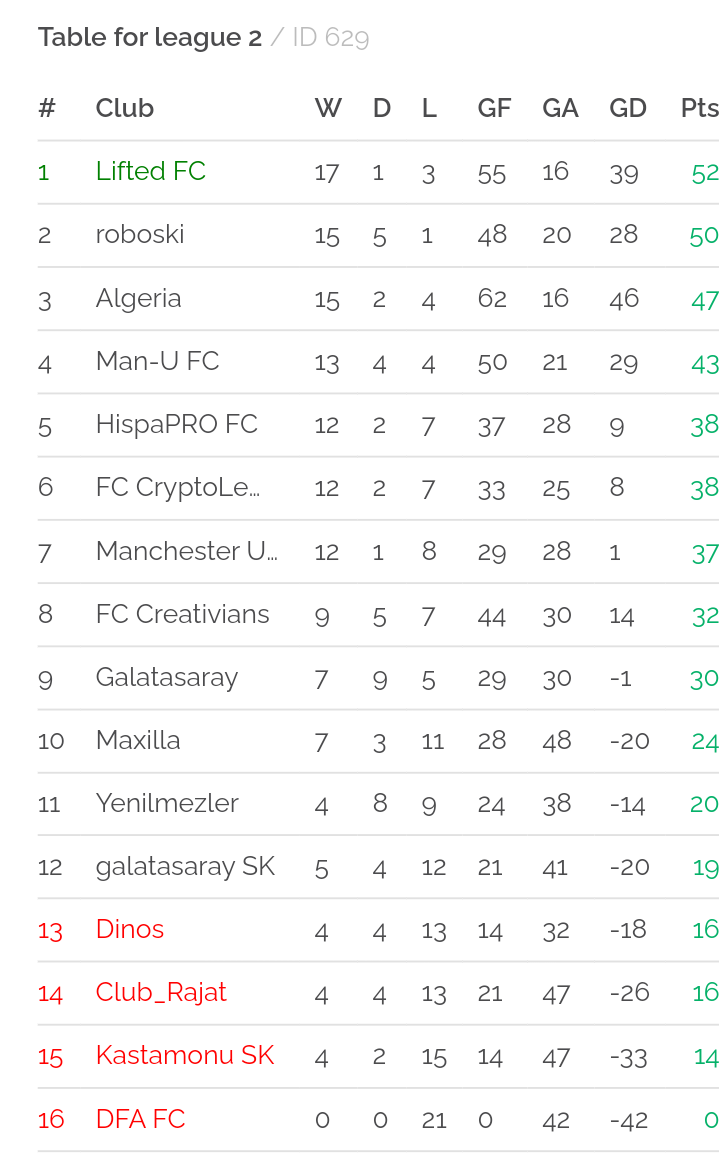Click the Table for league 2 heading
This screenshot has width=719, height=1157.
point(150,37)
